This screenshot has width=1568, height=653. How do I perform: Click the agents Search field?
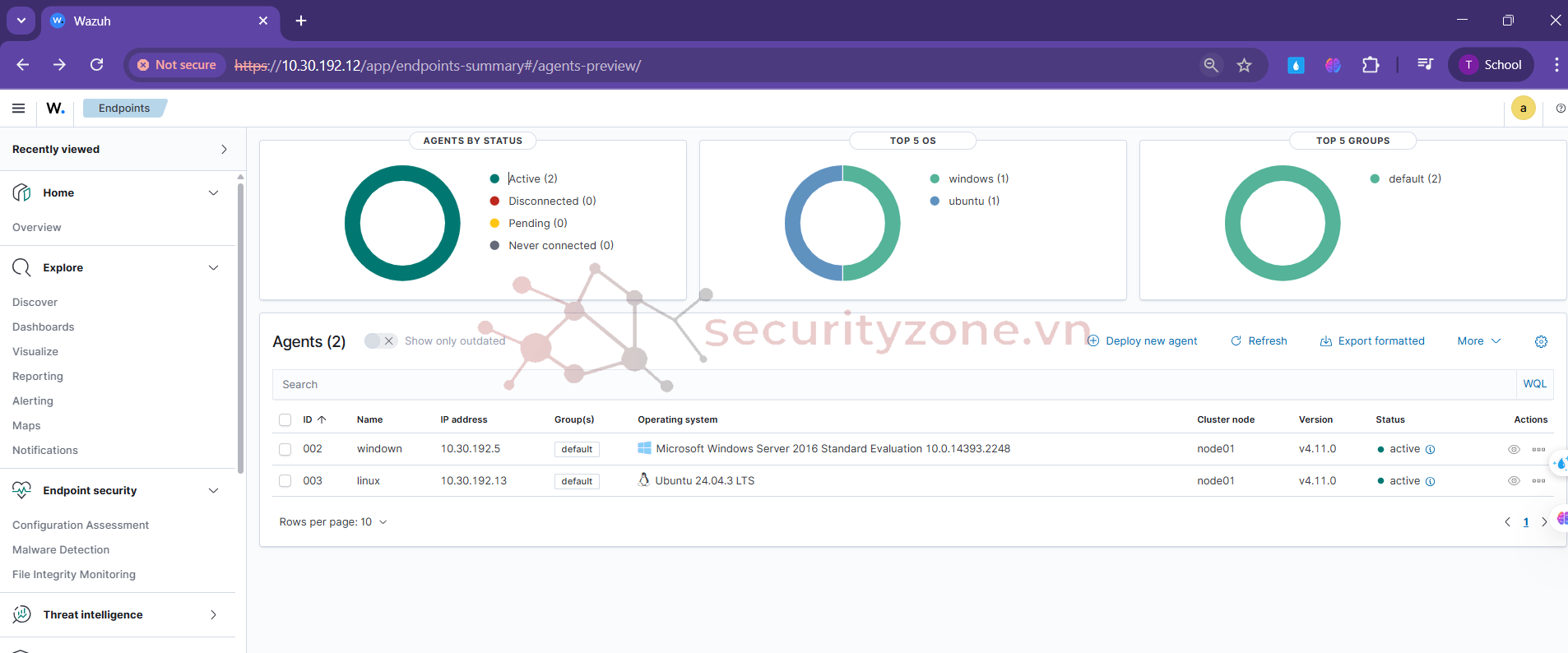click(894, 384)
